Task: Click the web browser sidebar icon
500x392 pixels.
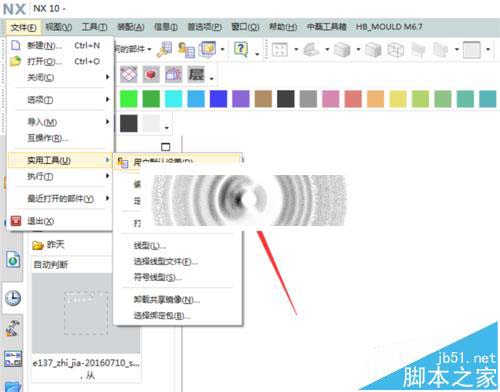Action: point(13,259)
